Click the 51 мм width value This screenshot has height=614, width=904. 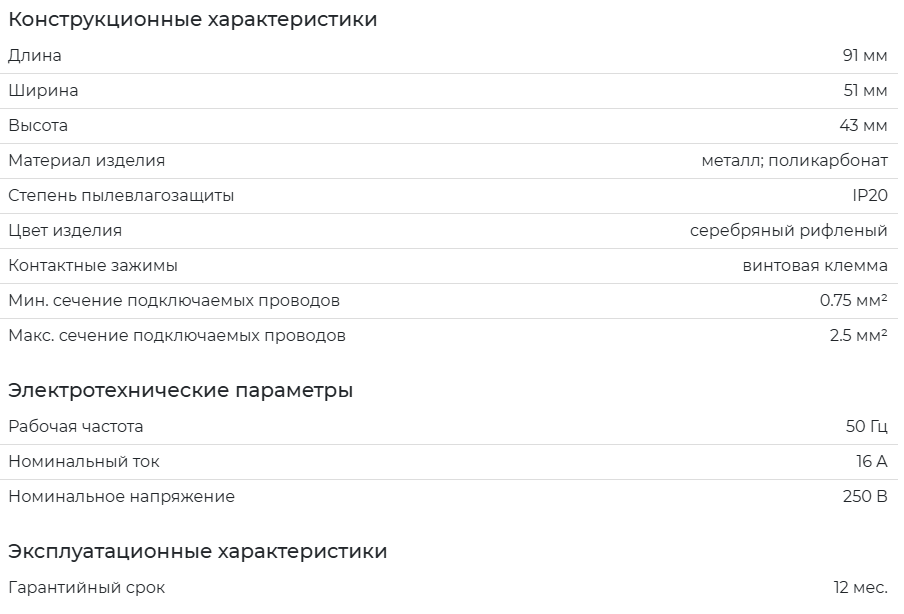tap(865, 91)
